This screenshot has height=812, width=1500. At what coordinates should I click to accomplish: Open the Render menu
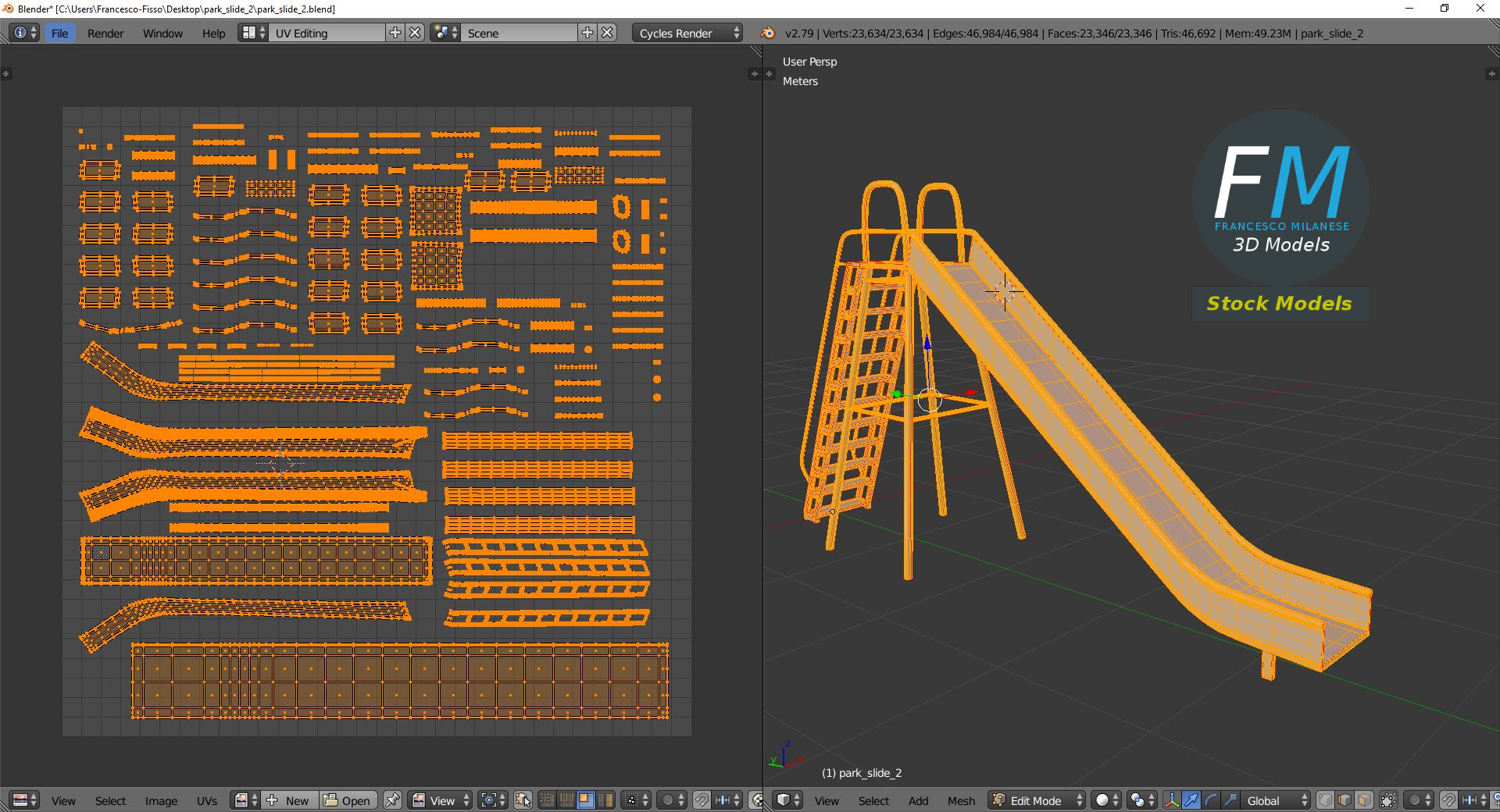click(105, 33)
